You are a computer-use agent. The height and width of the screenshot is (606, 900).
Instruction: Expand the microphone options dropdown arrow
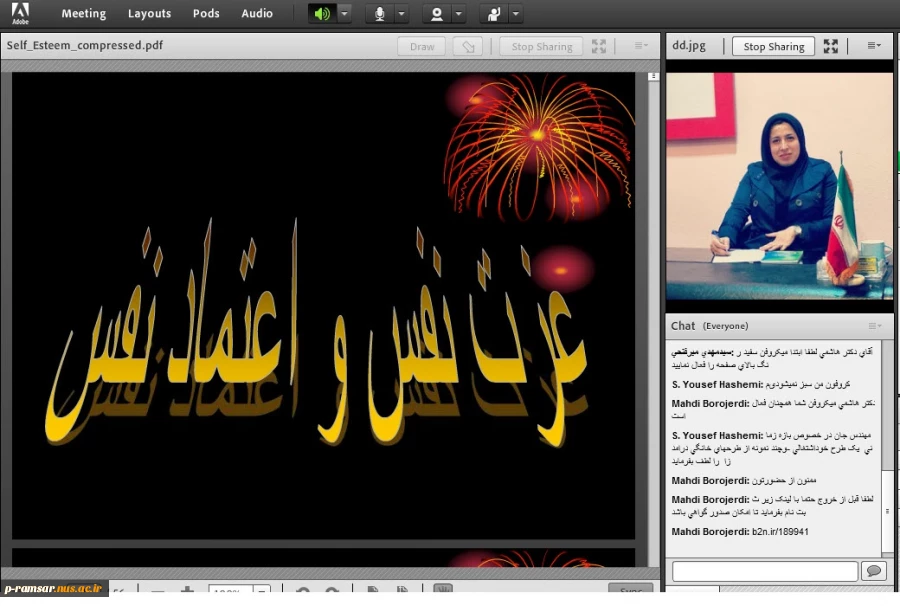(x=402, y=13)
